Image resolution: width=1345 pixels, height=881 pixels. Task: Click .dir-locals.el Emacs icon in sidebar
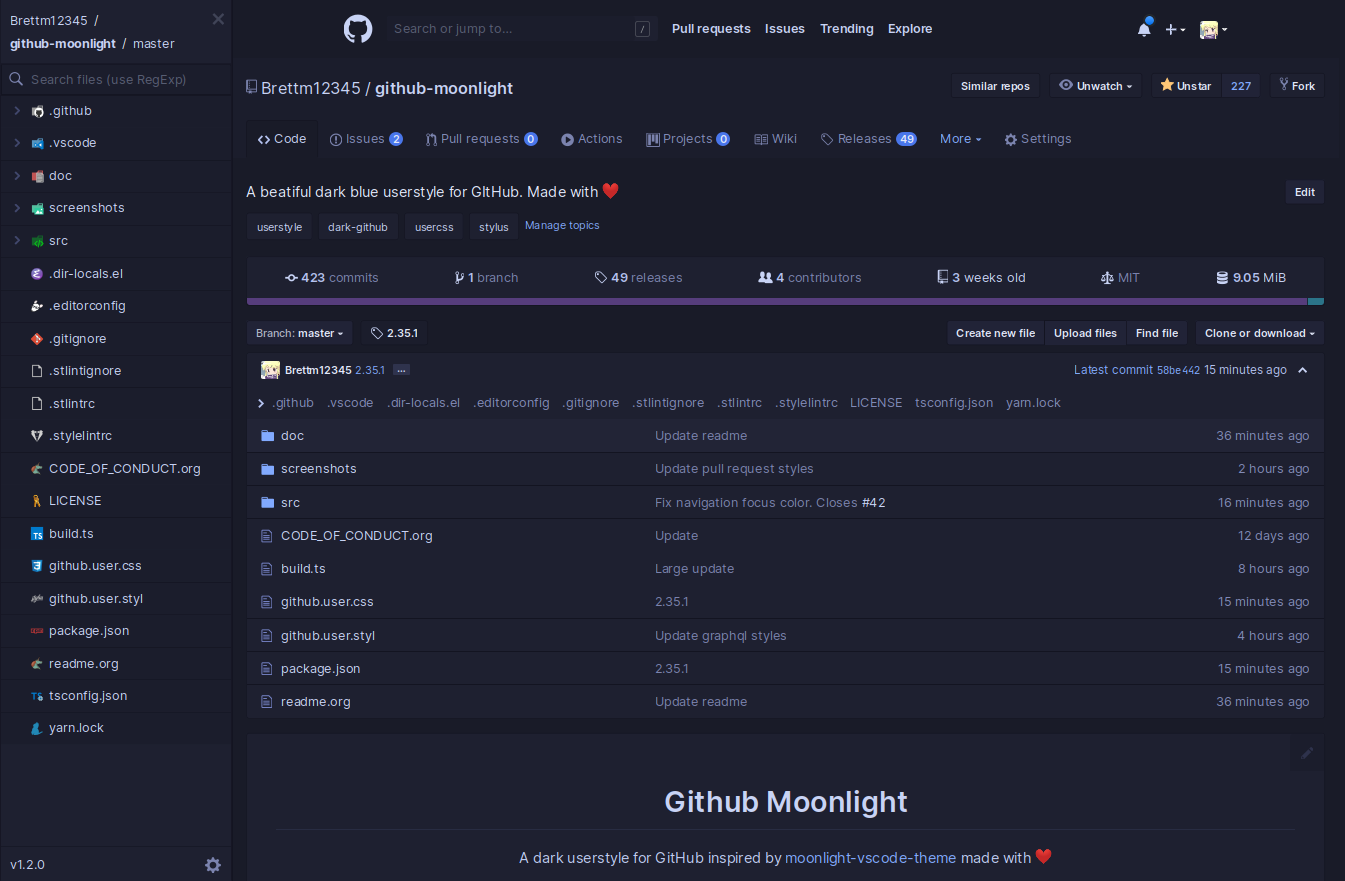click(x=37, y=273)
